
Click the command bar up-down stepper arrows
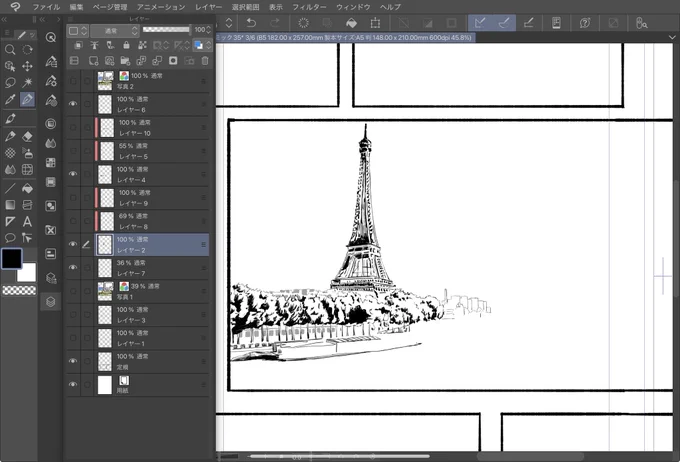pyautogui.click(x=229, y=23)
